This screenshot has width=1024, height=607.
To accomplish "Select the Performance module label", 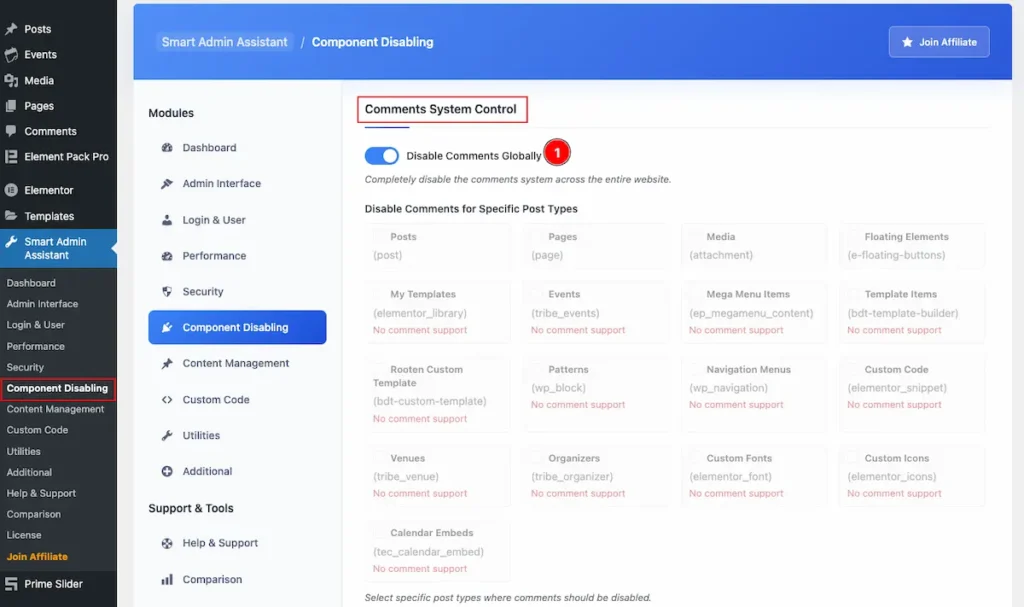I will pos(214,256).
